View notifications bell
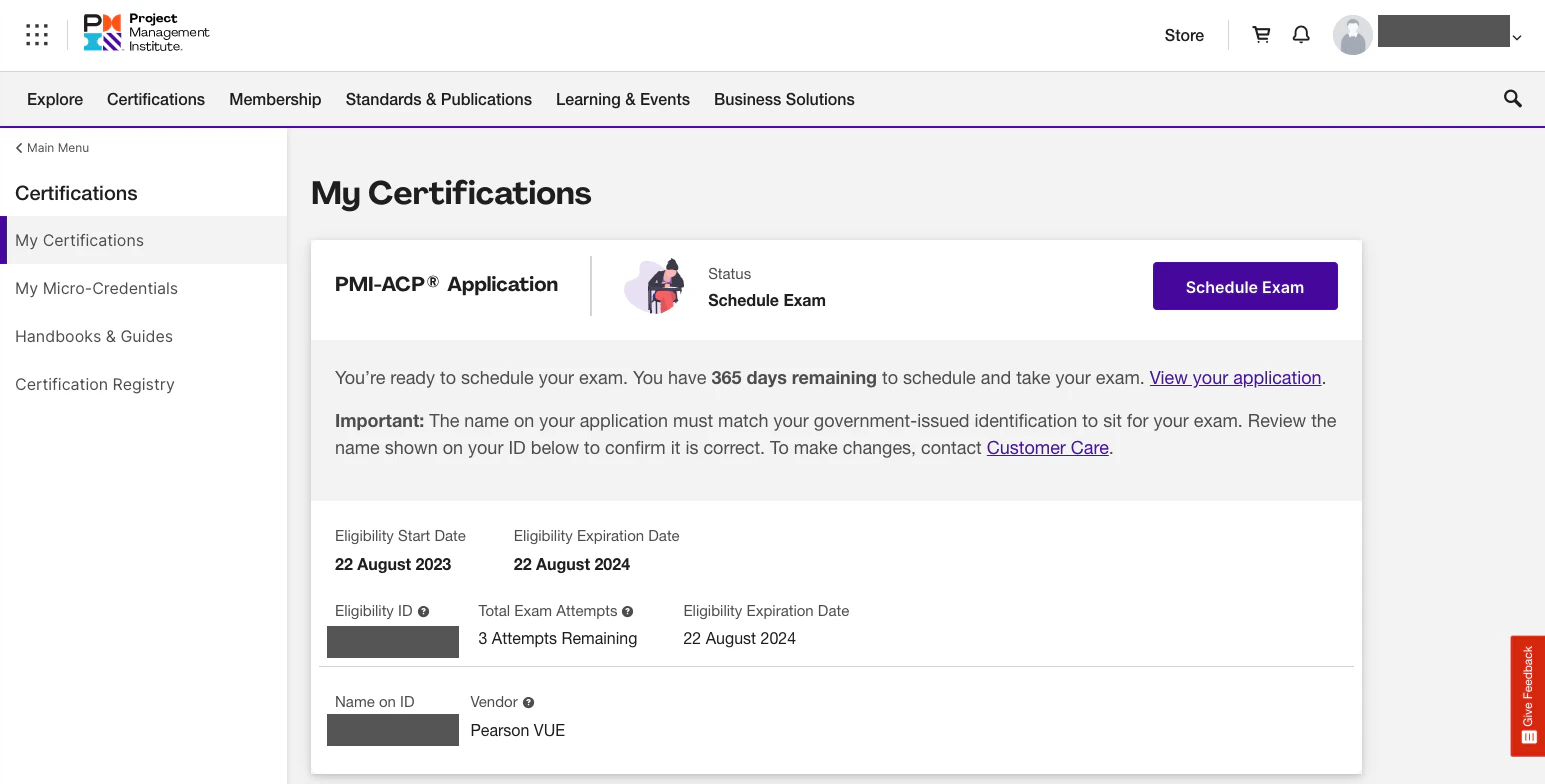 [x=1301, y=35]
